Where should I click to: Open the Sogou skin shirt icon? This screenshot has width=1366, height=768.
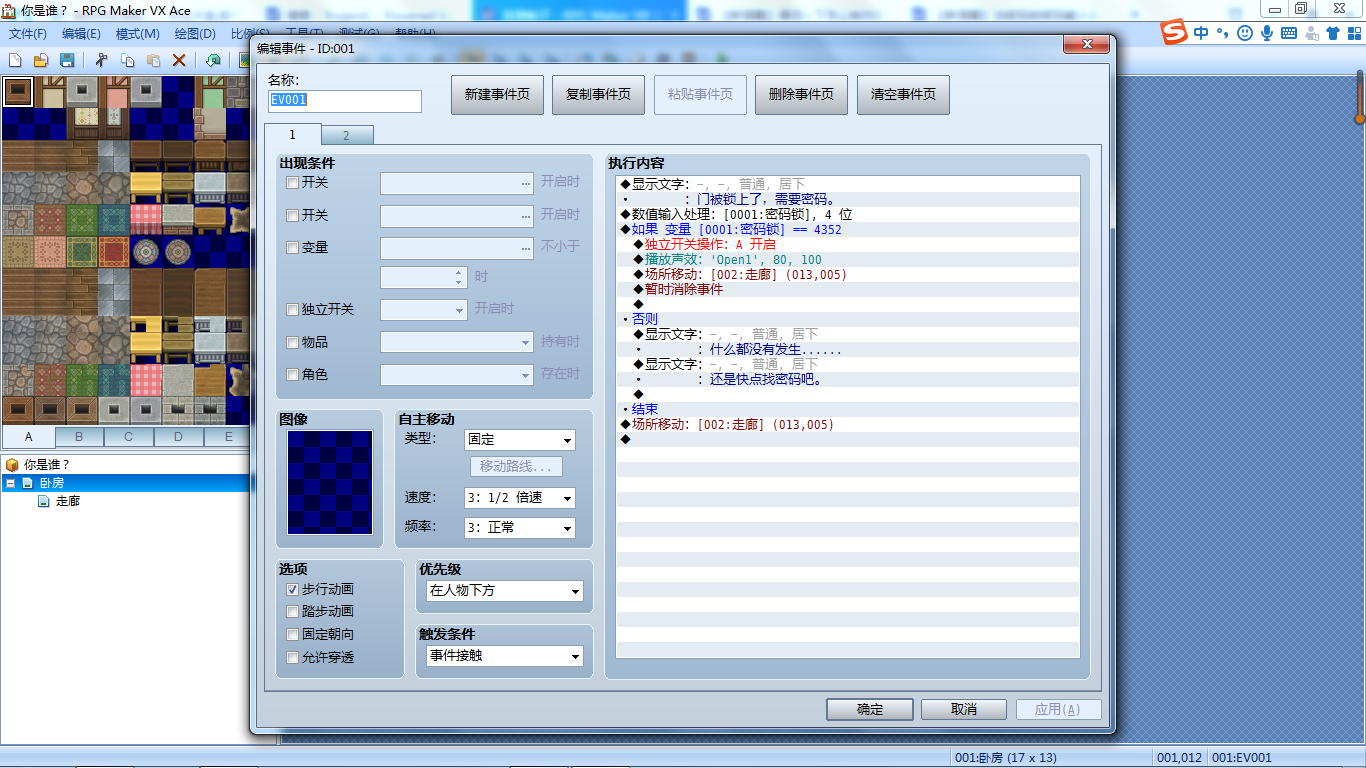coord(1333,33)
